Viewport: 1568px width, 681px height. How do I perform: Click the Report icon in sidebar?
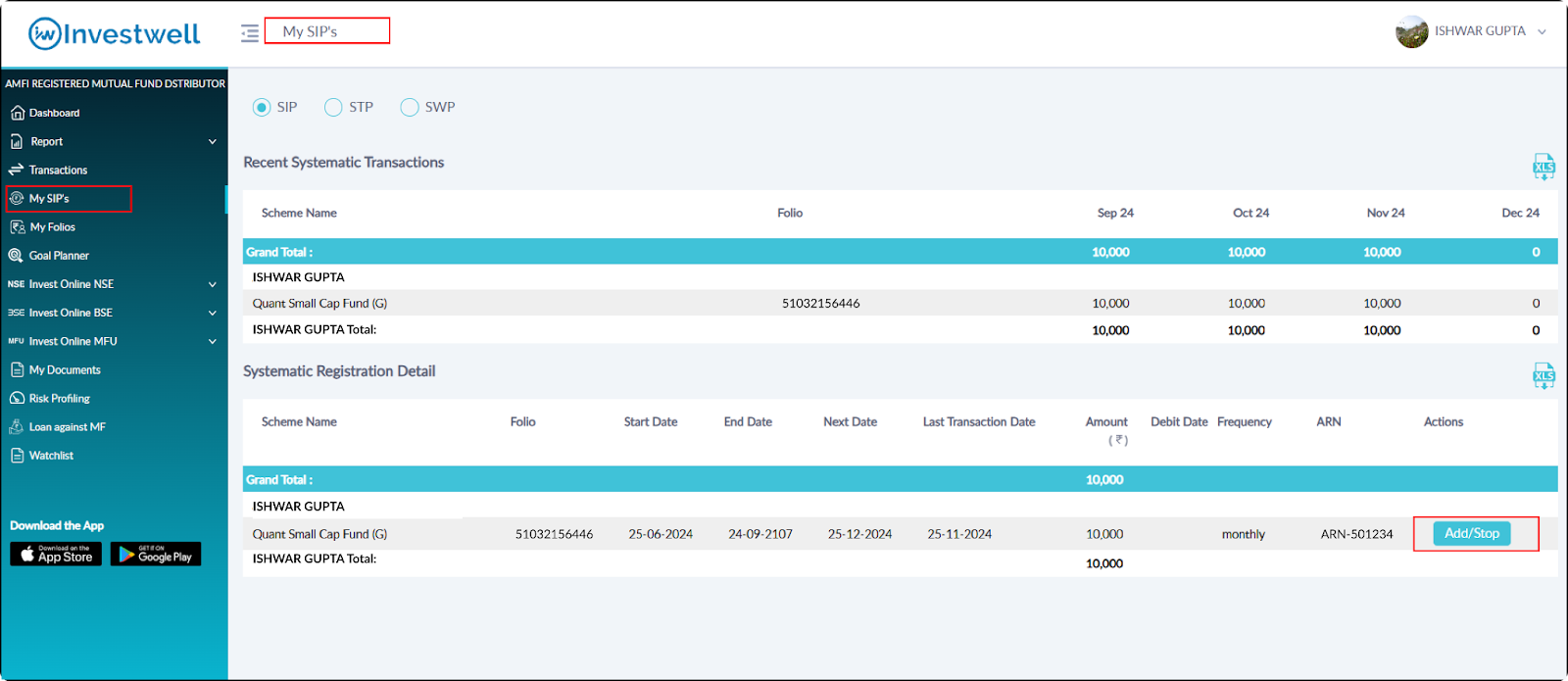tap(17, 141)
